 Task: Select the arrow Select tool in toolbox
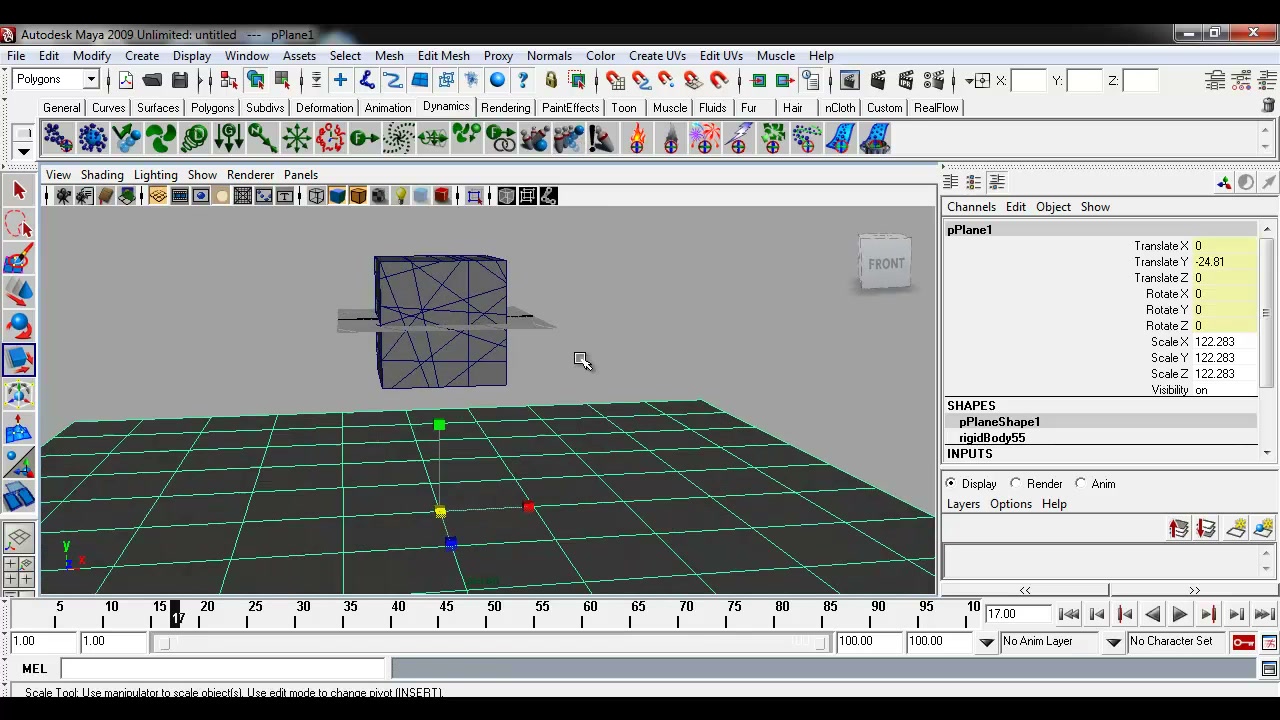pos(19,190)
